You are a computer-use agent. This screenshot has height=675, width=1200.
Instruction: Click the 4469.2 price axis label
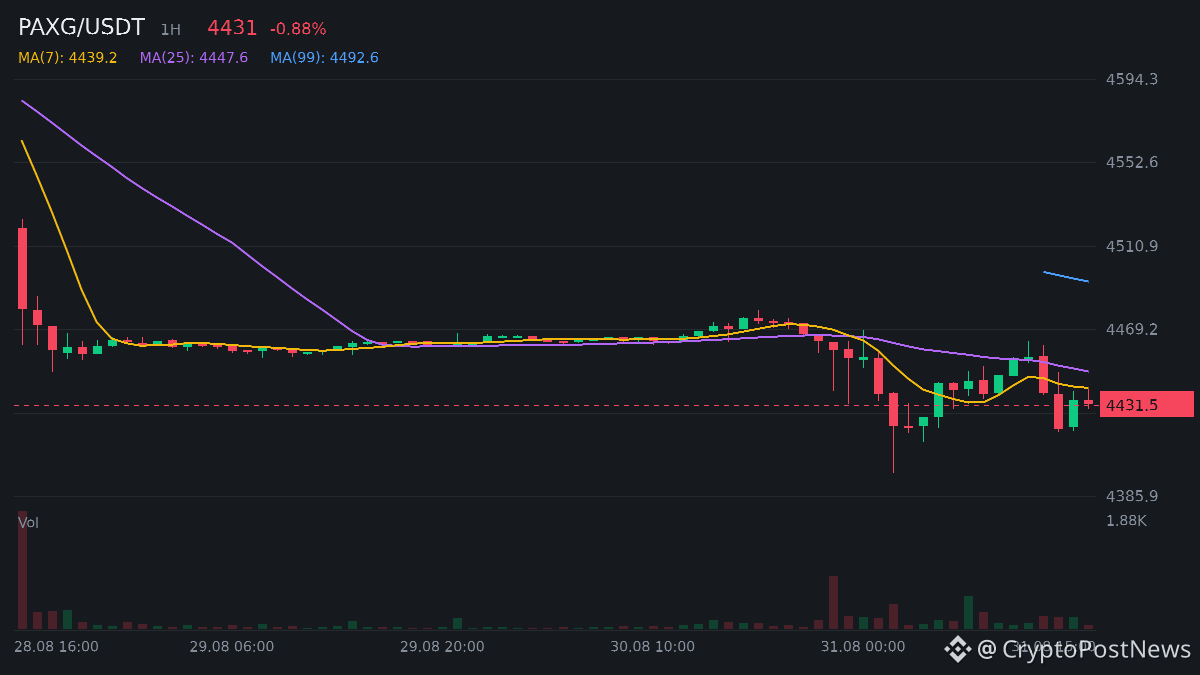pyautogui.click(x=1132, y=329)
